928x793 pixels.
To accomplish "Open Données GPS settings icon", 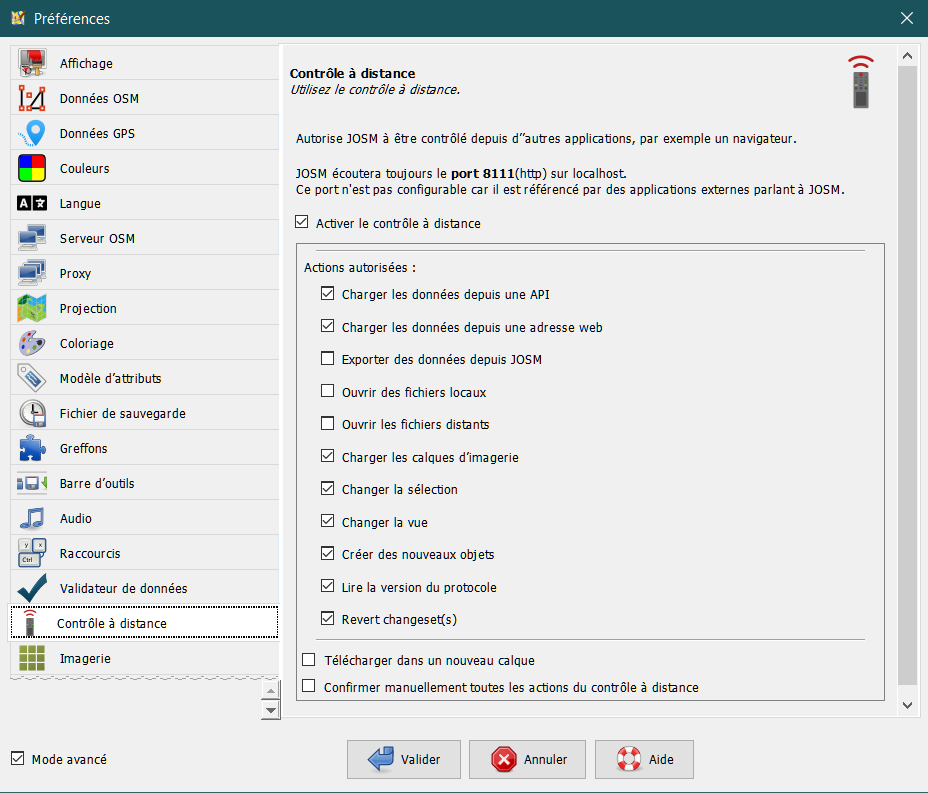I will (32, 134).
